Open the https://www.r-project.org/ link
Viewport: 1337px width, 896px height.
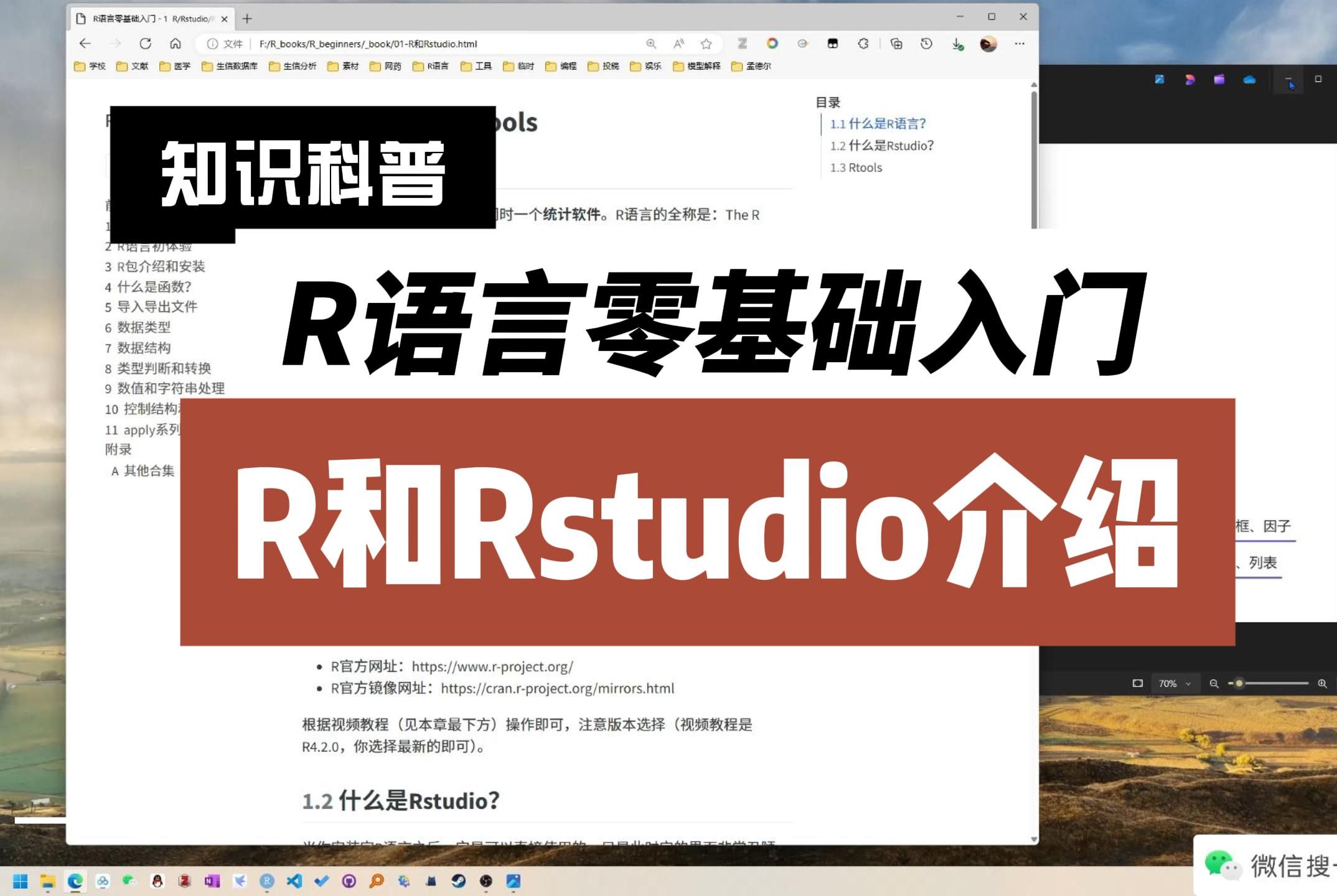click(x=492, y=666)
